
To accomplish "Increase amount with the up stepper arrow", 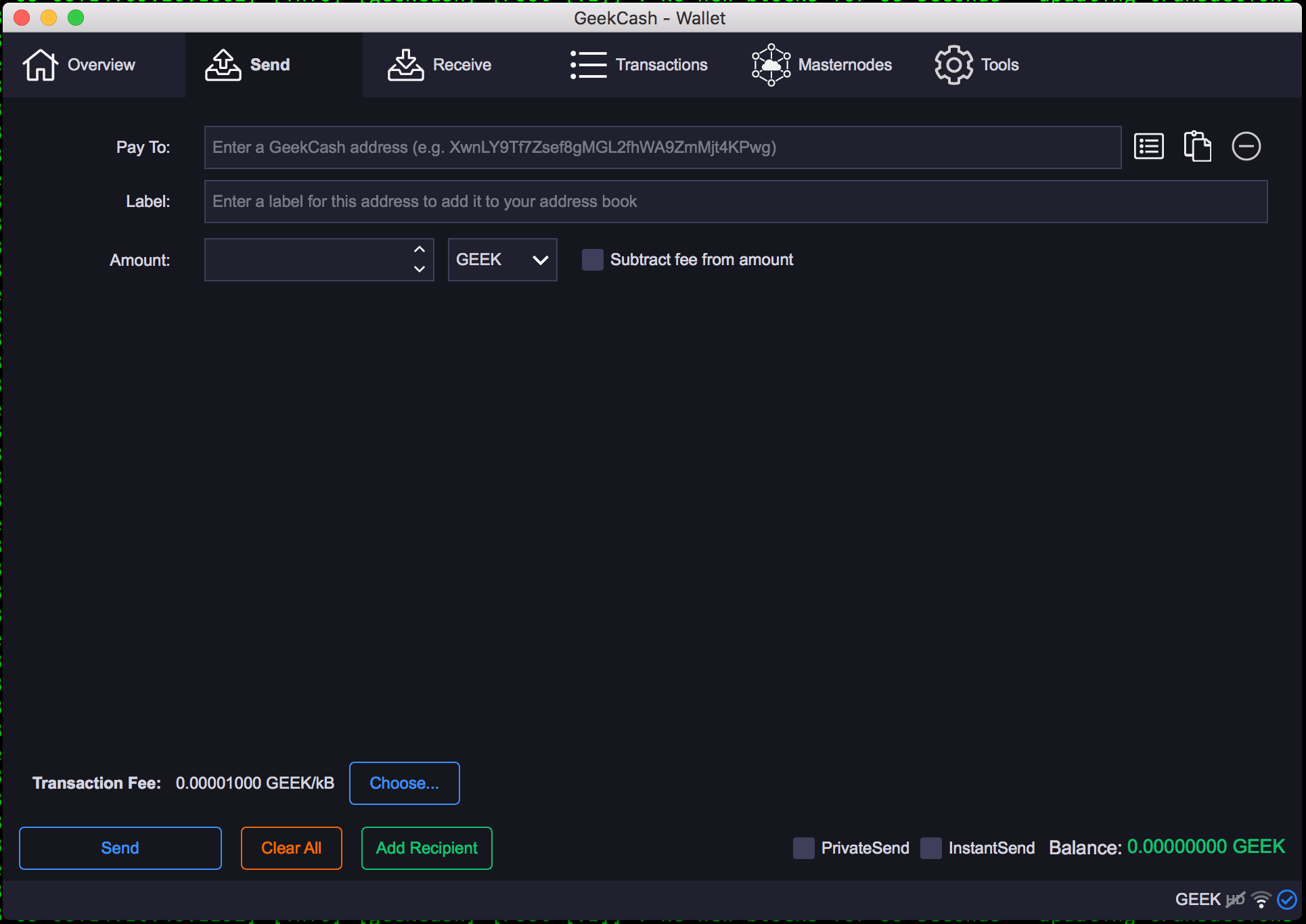I will point(420,249).
